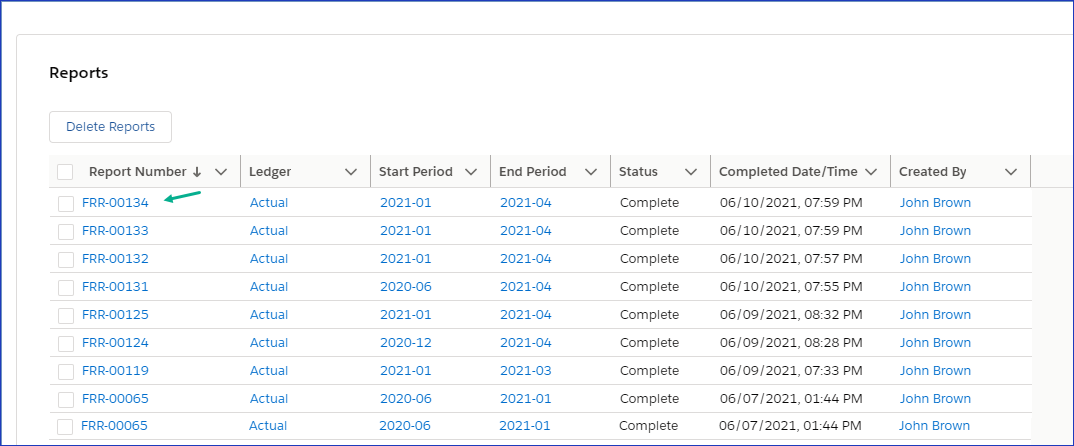Expand the End Period column chevron
This screenshot has width=1074, height=446.
(591, 172)
